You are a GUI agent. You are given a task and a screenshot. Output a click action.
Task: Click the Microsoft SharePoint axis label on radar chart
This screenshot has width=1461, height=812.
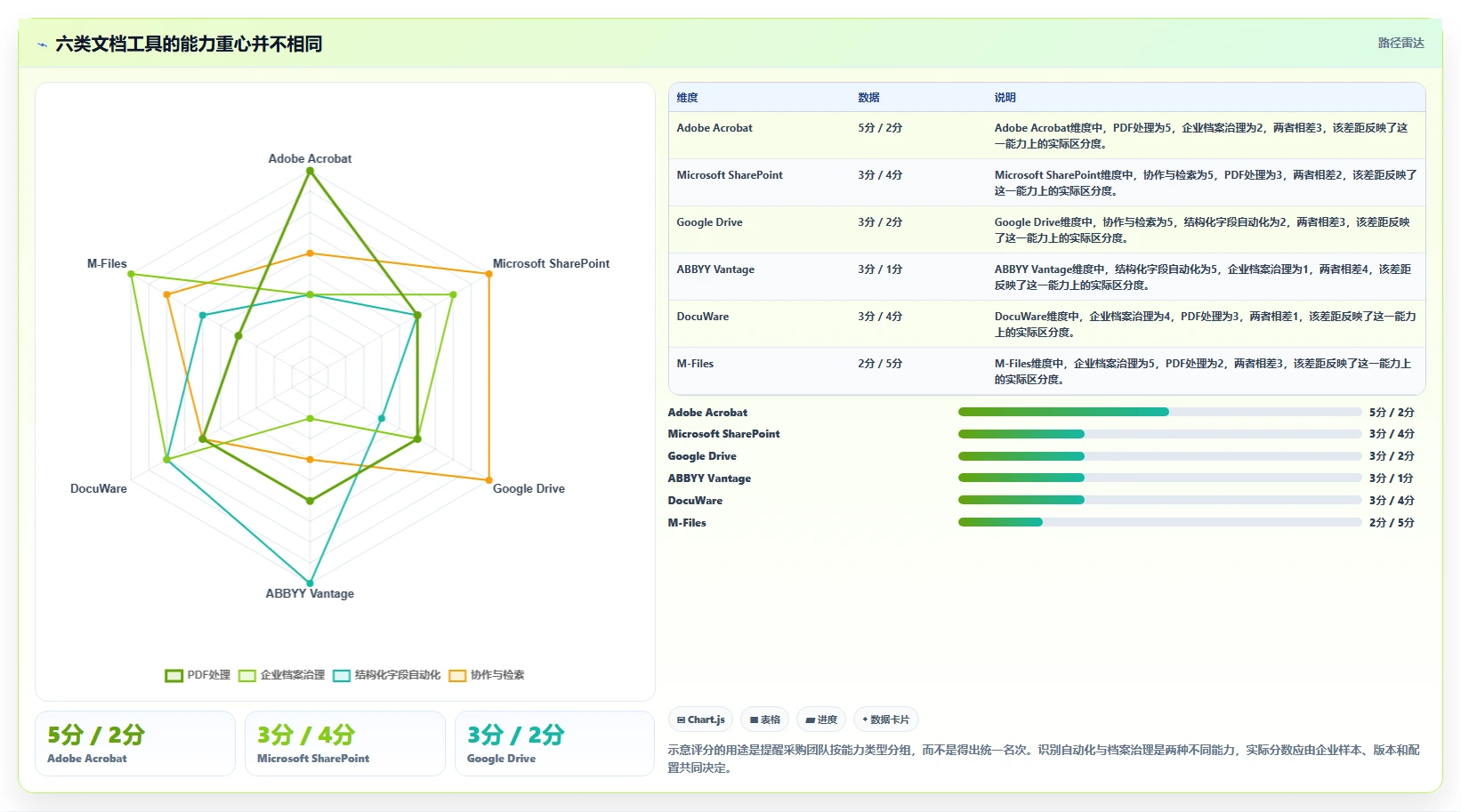[x=551, y=263]
